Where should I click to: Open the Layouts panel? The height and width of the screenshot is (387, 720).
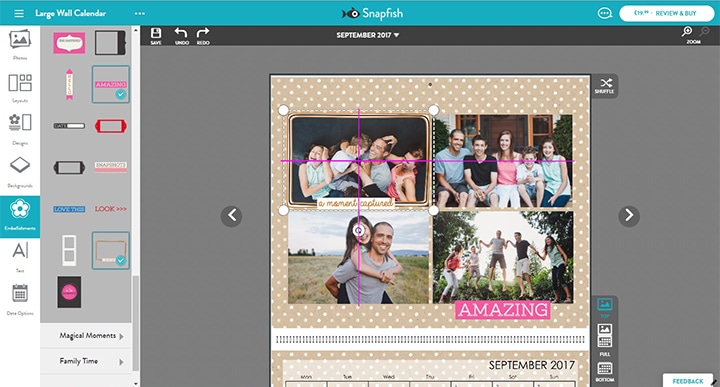pyautogui.click(x=20, y=88)
